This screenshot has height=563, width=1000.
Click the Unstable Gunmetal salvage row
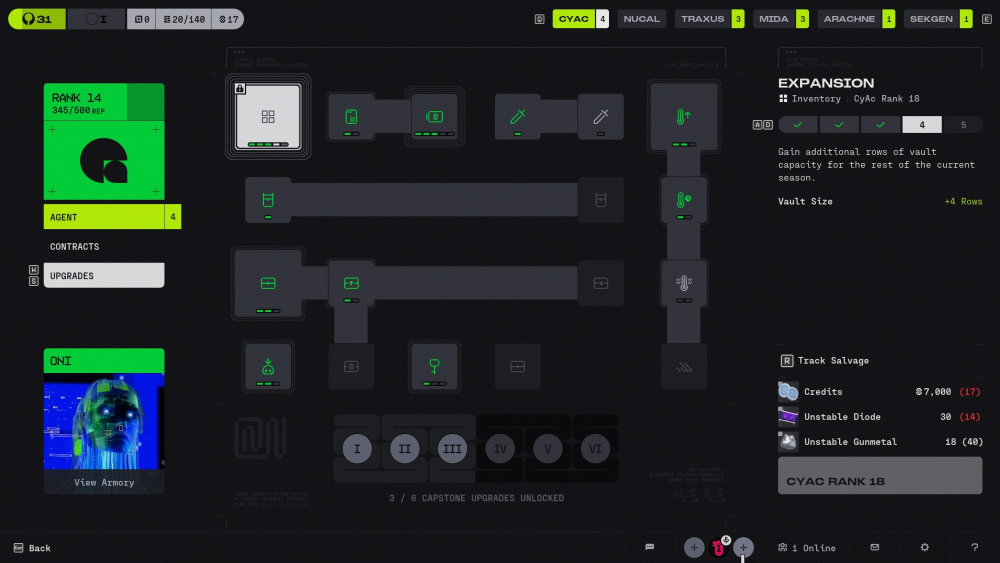[879, 441]
